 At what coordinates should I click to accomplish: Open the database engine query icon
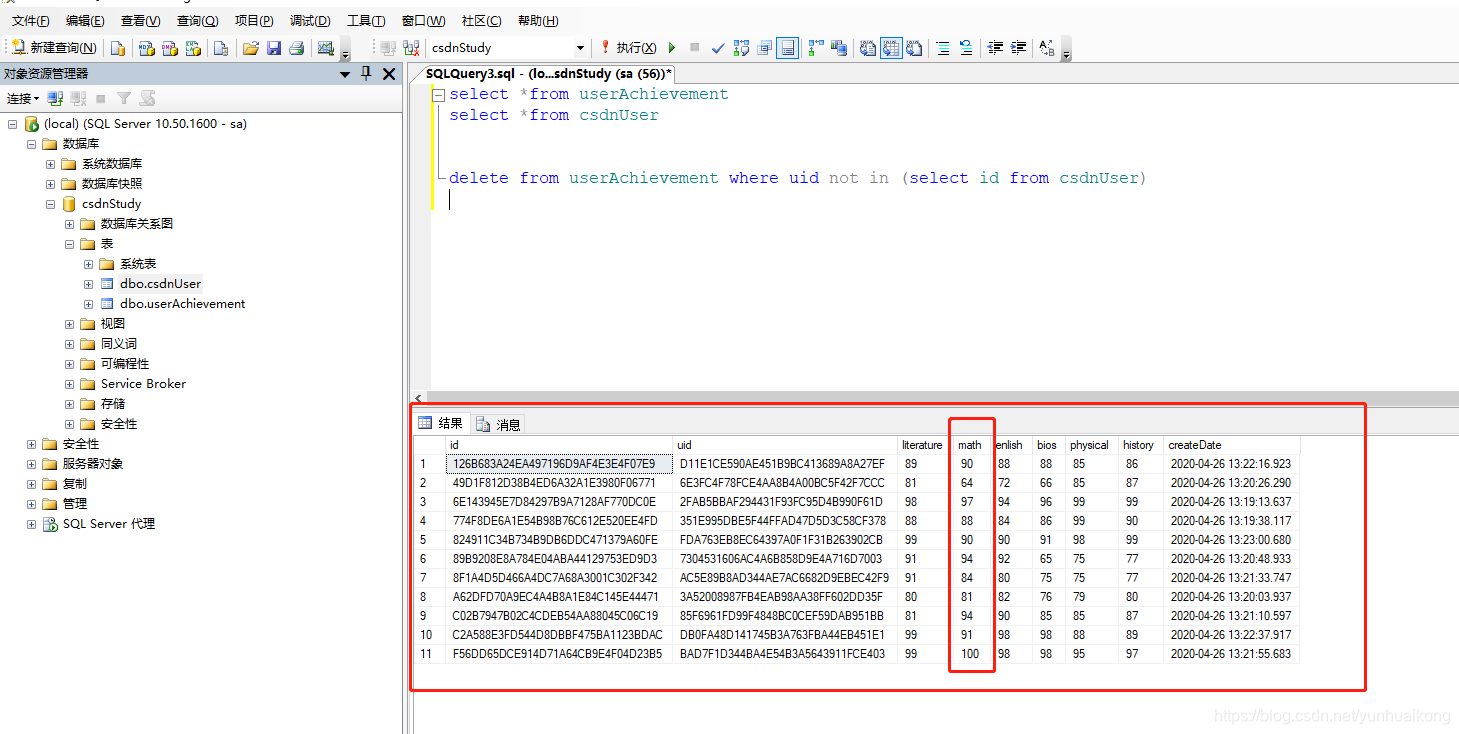(x=120, y=47)
